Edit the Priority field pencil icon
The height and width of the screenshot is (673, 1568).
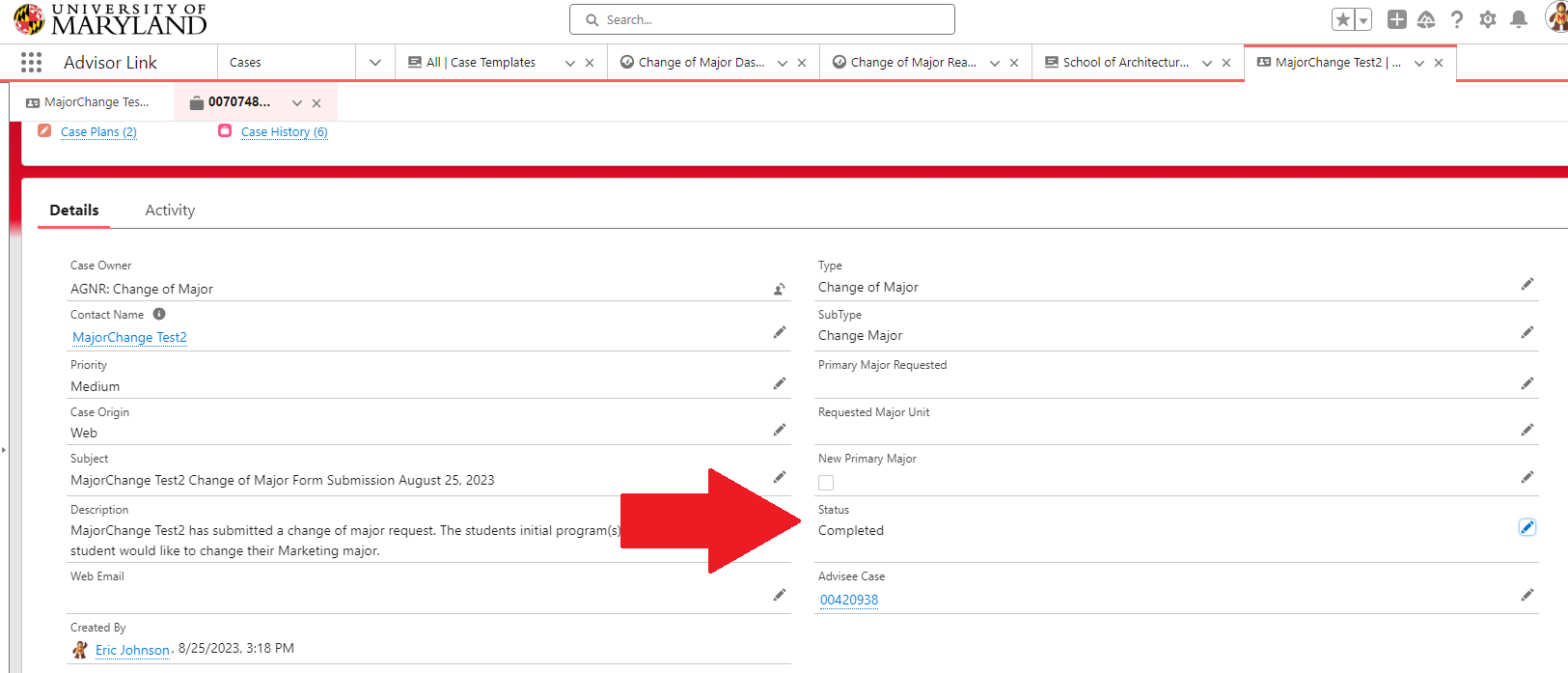coord(779,384)
